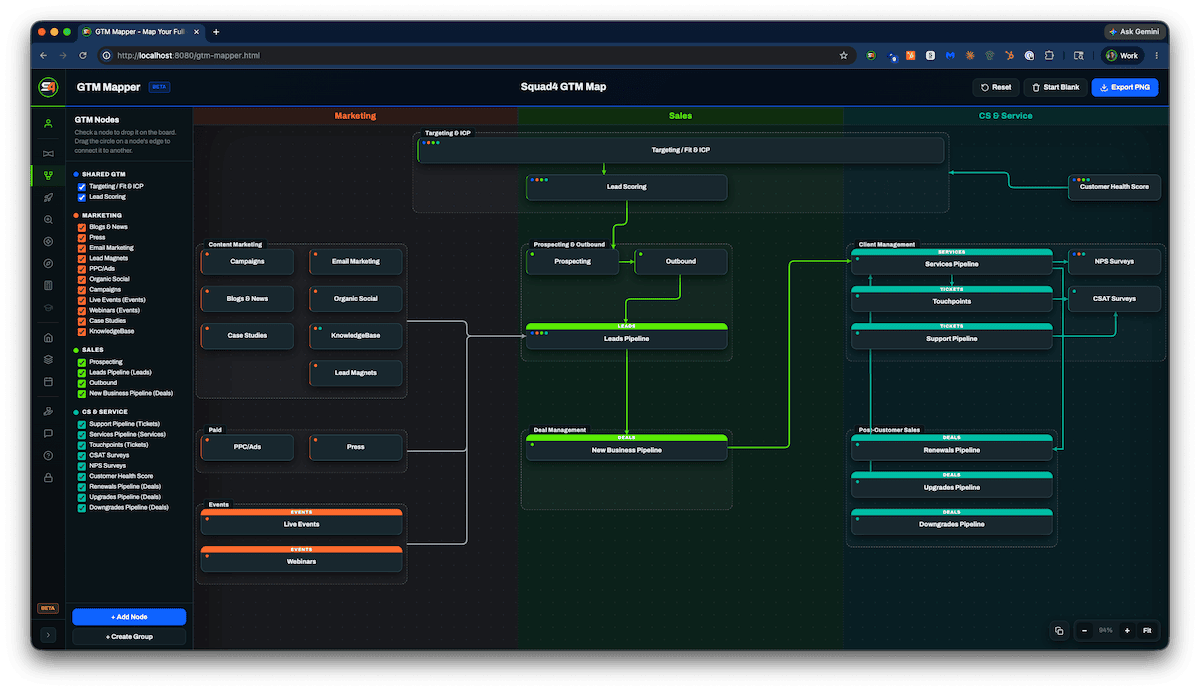Viewport: 1200px width, 691px height.
Task: Select the Customer Health Score node on canvas
Action: pyautogui.click(x=1114, y=187)
